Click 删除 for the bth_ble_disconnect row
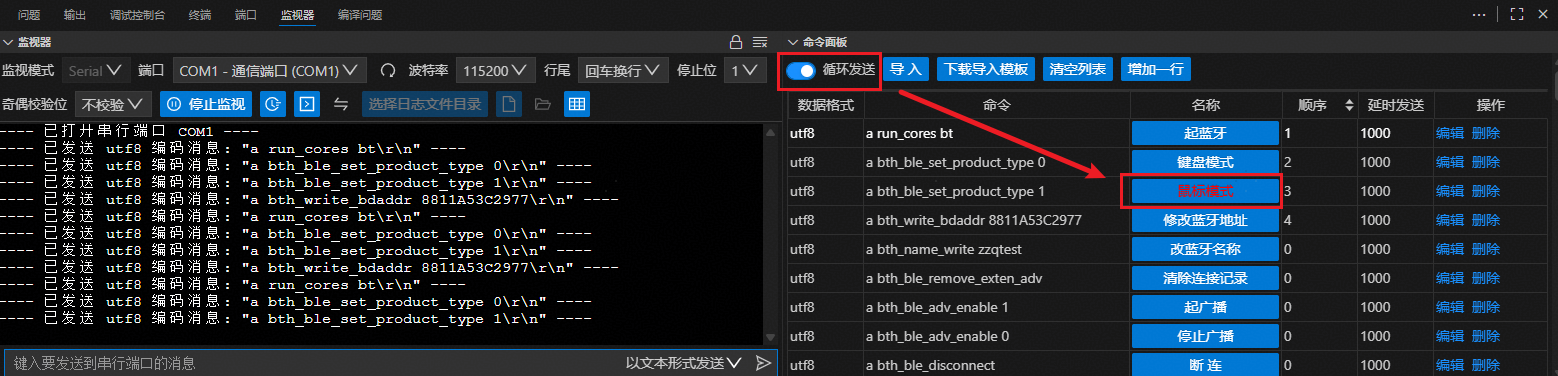 pyautogui.click(x=1486, y=365)
